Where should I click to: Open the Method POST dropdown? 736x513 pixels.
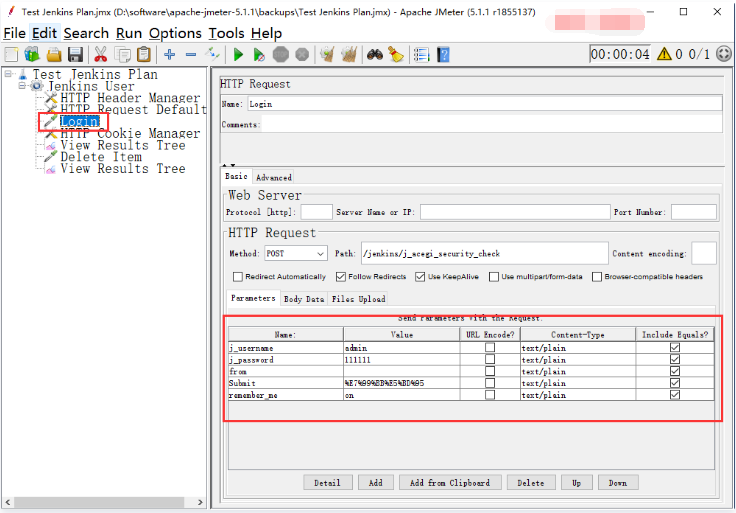click(x=296, y=253)
